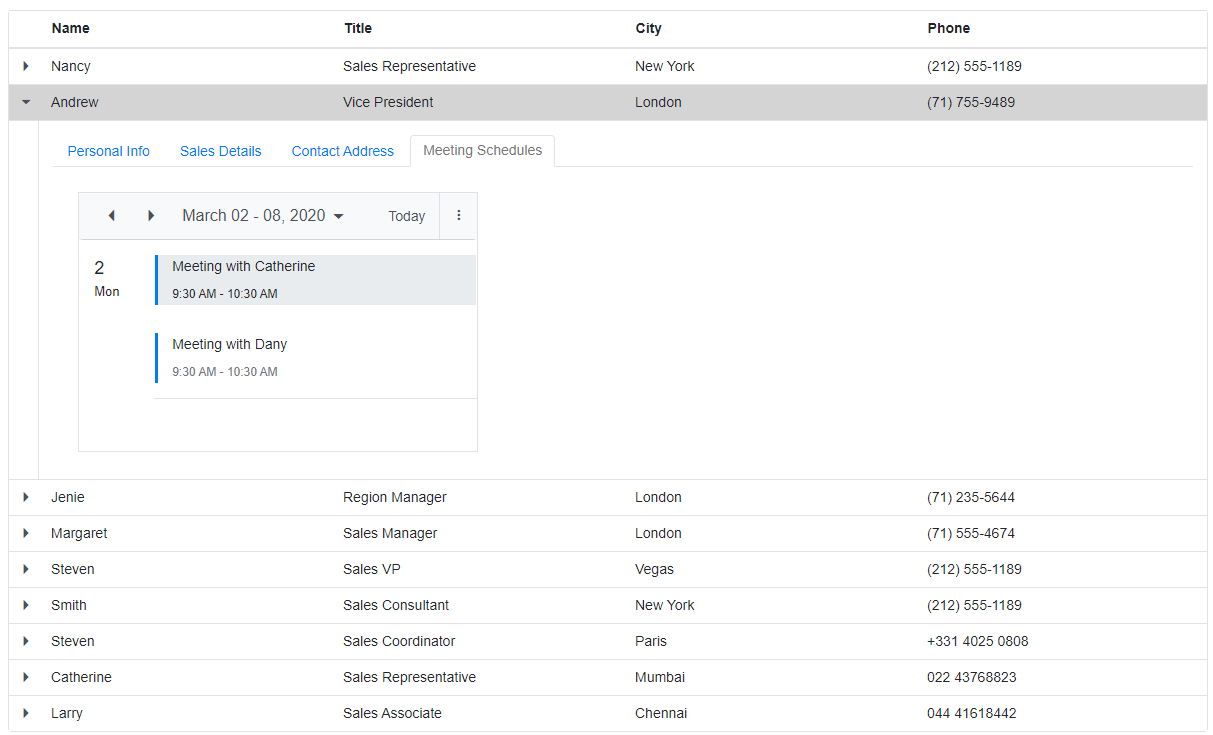1213x735 pixels.
Task: Expand Larry's detail row
Action: (x=26, y=713)
